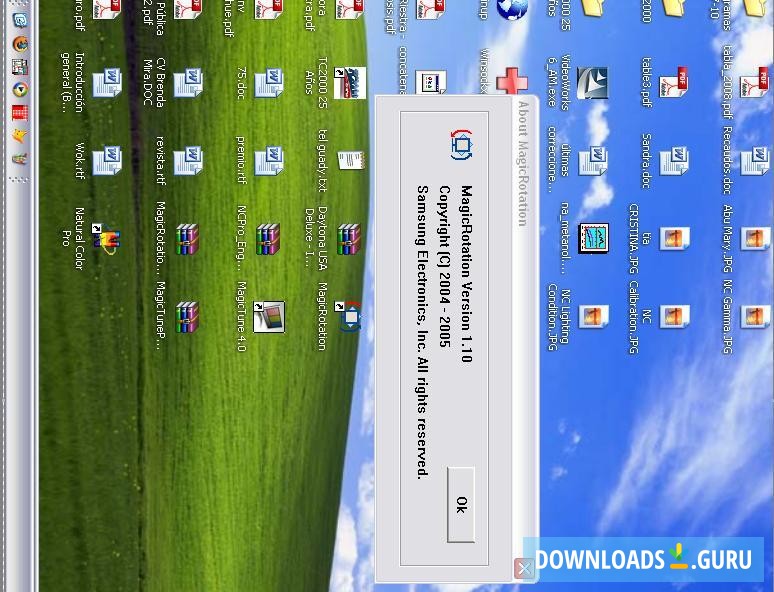Select the MagicRotatio... archive icon

(188, 239)
